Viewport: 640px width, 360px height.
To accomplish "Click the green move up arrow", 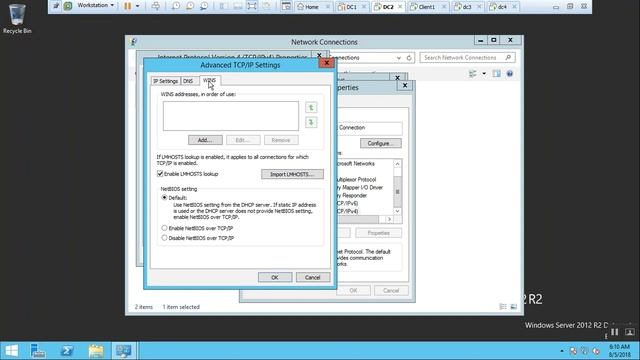I will tap(311, 108).
